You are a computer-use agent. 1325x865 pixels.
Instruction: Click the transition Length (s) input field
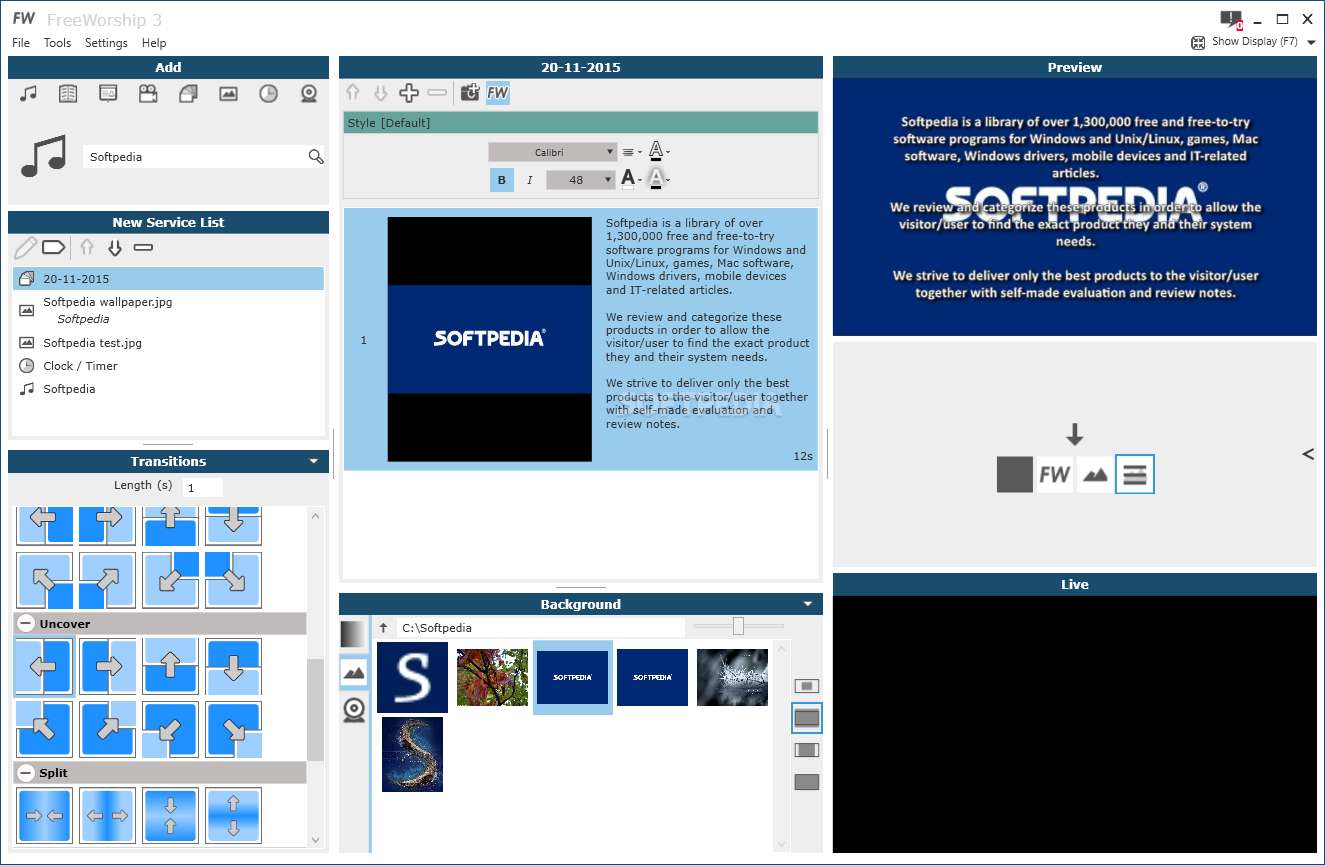click(x=202, y=488)
